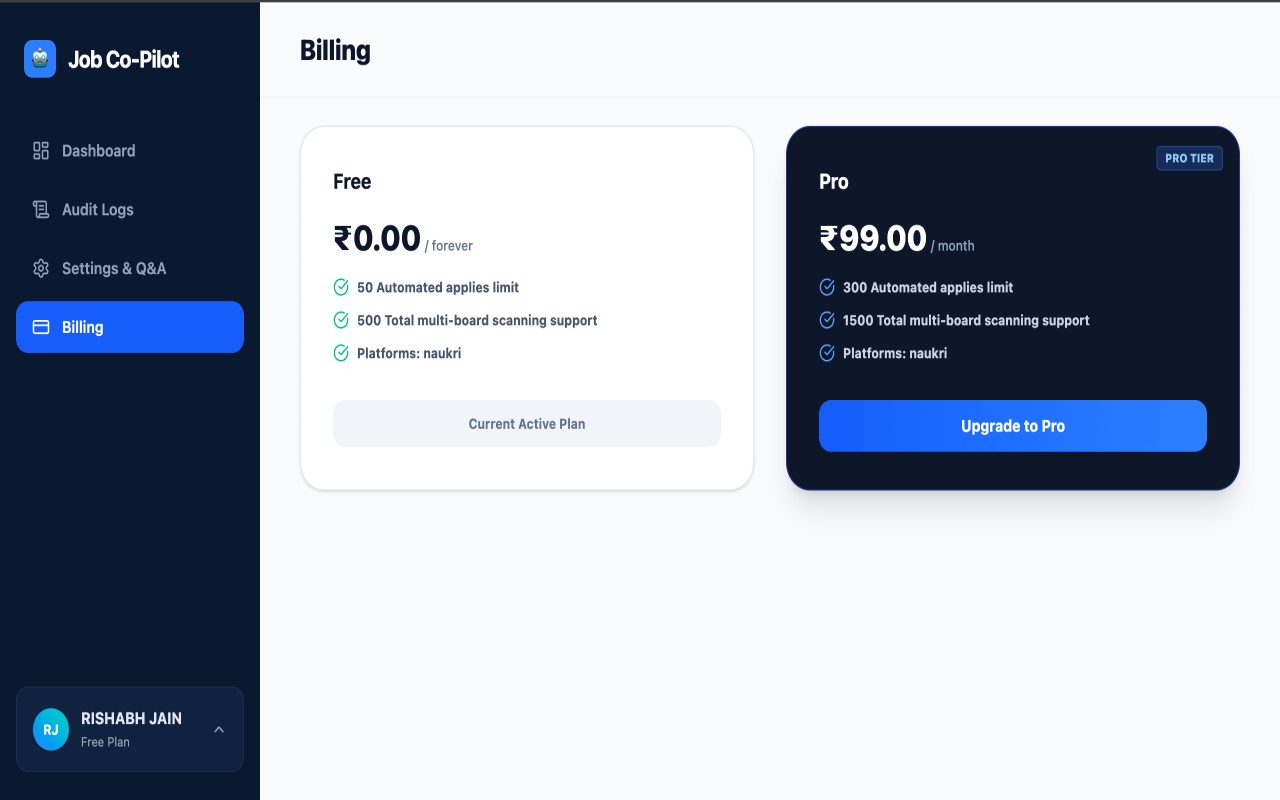This screenshot has width=1280, height=800.
Task: Open the Dashboard grid icon
Action: (41, 151)
